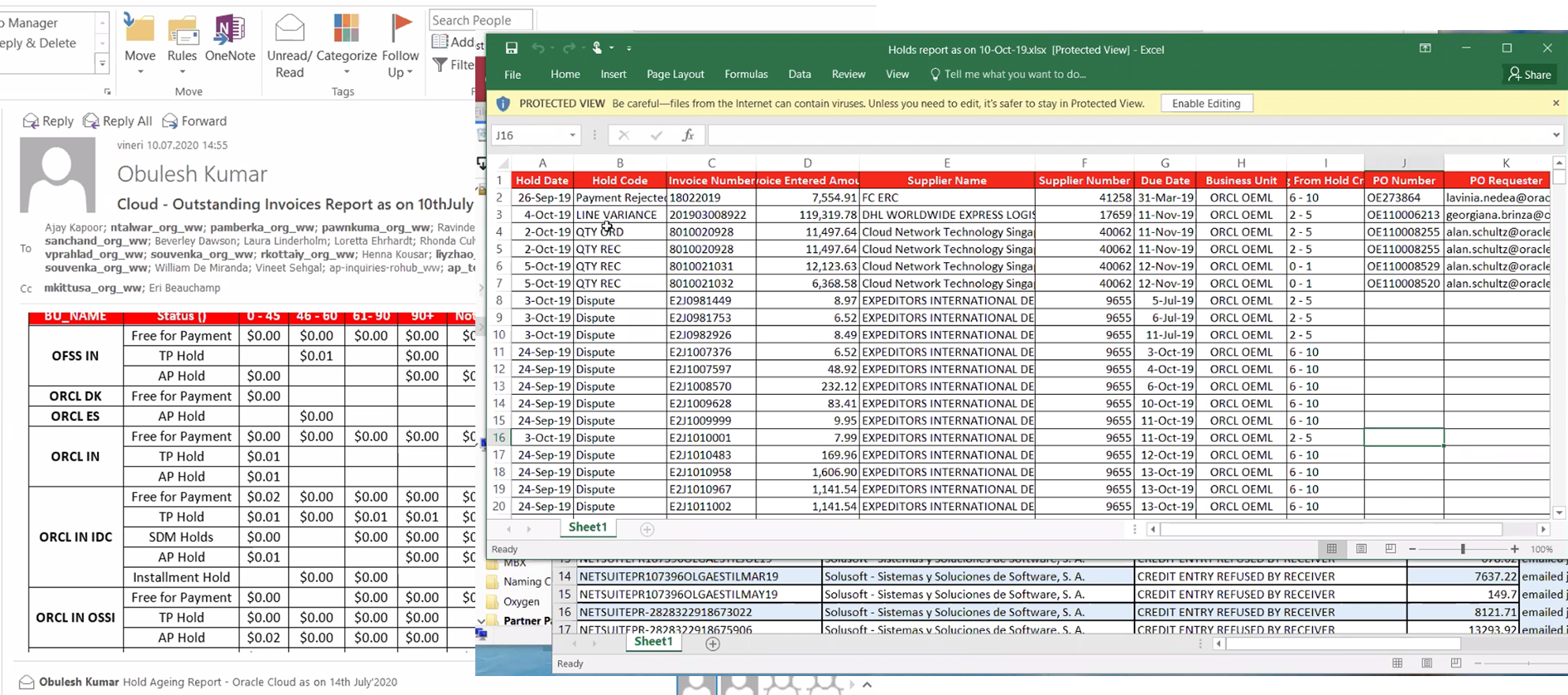Click the Enter checkmark icon in formula bar

coord(656,135)
